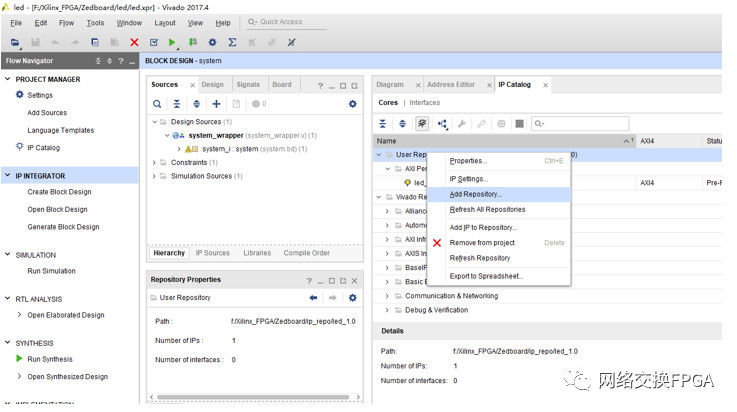The width and height of the screenshot is (737, 412).
Task: Click the Copy toolbar icon
Action: click(x=95, y=42)
